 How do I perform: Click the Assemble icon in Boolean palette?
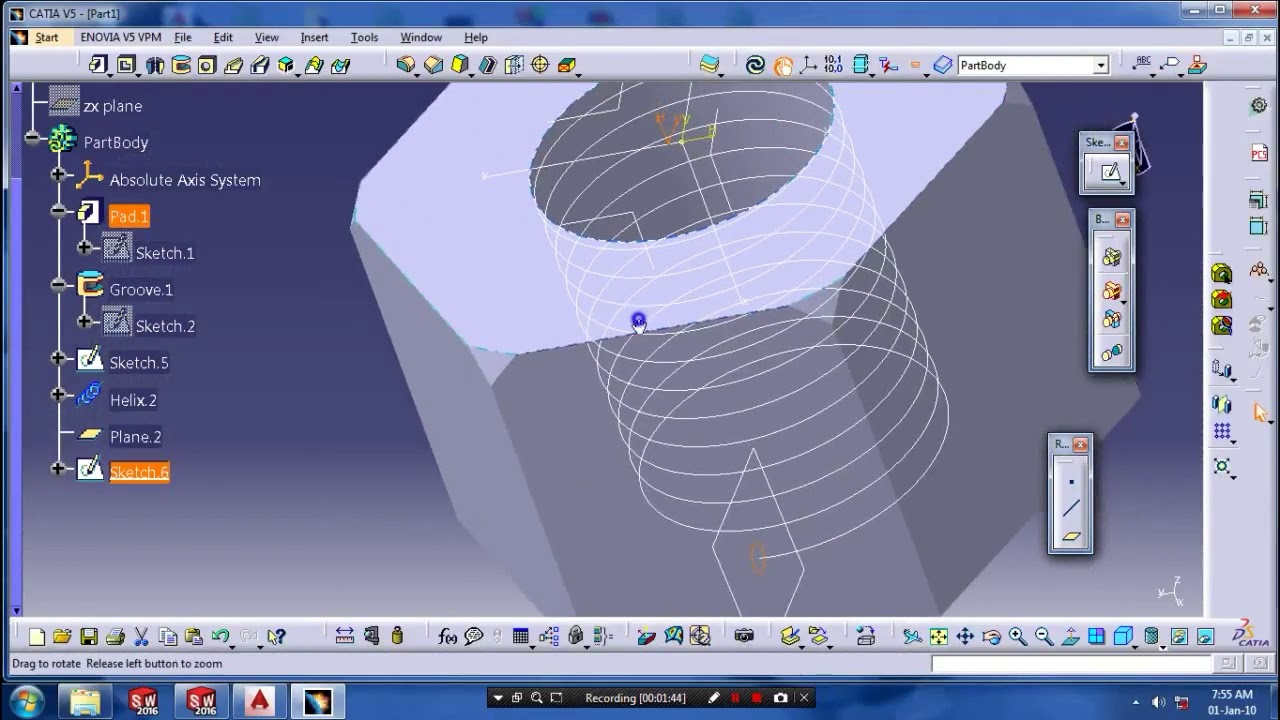1111,257
